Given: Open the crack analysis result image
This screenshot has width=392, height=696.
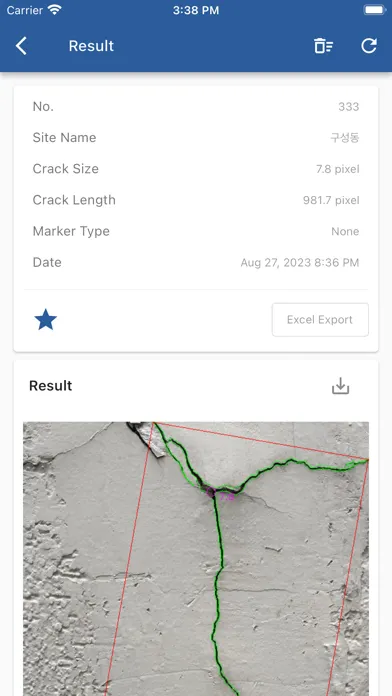Looking at the screenshot, I should click(196, 558).
